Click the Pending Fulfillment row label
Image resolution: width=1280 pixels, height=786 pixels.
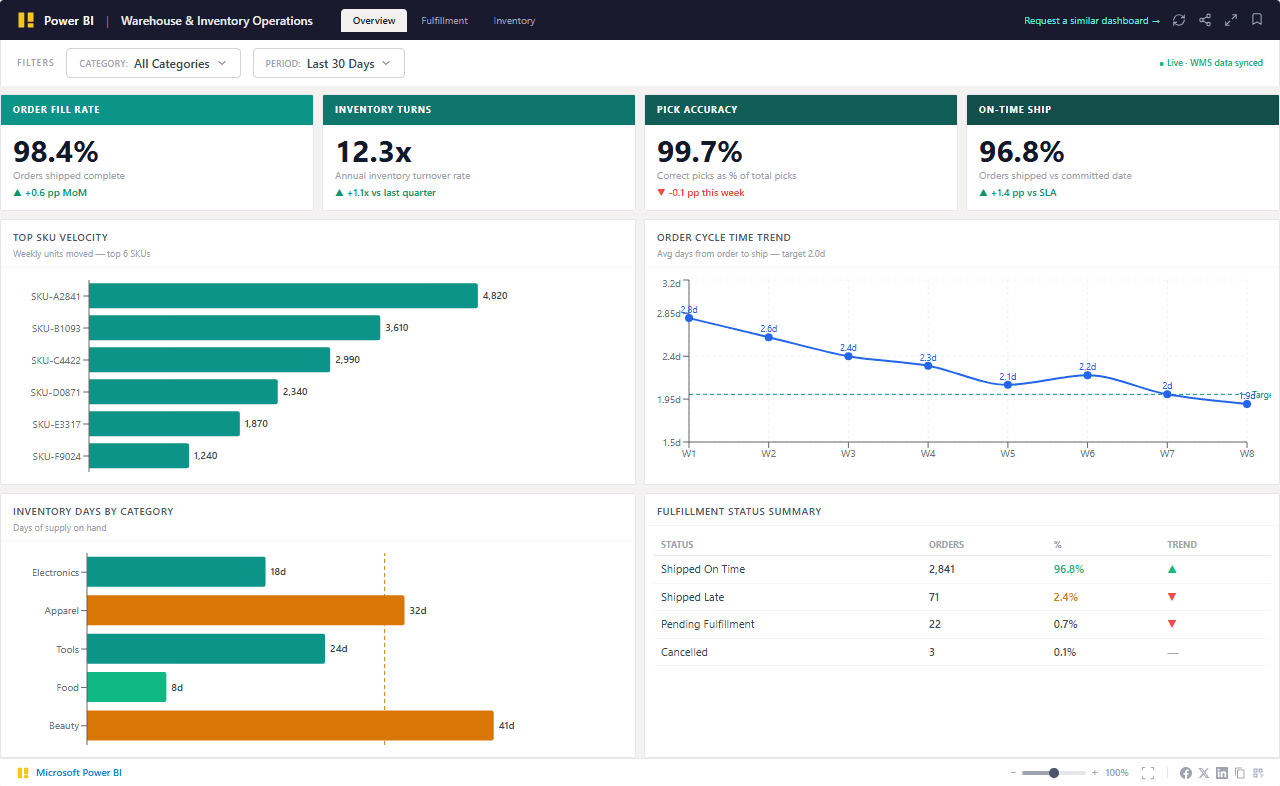coord(708,624)
